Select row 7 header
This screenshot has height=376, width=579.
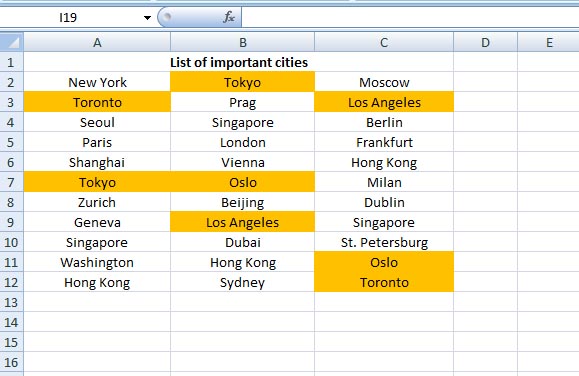pyautogui.click(x=11, y=182)
